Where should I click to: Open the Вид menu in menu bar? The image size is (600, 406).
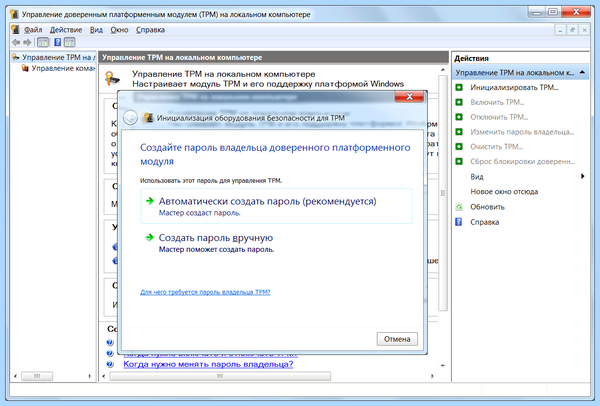pyautogui.click(x=96, y=30)
